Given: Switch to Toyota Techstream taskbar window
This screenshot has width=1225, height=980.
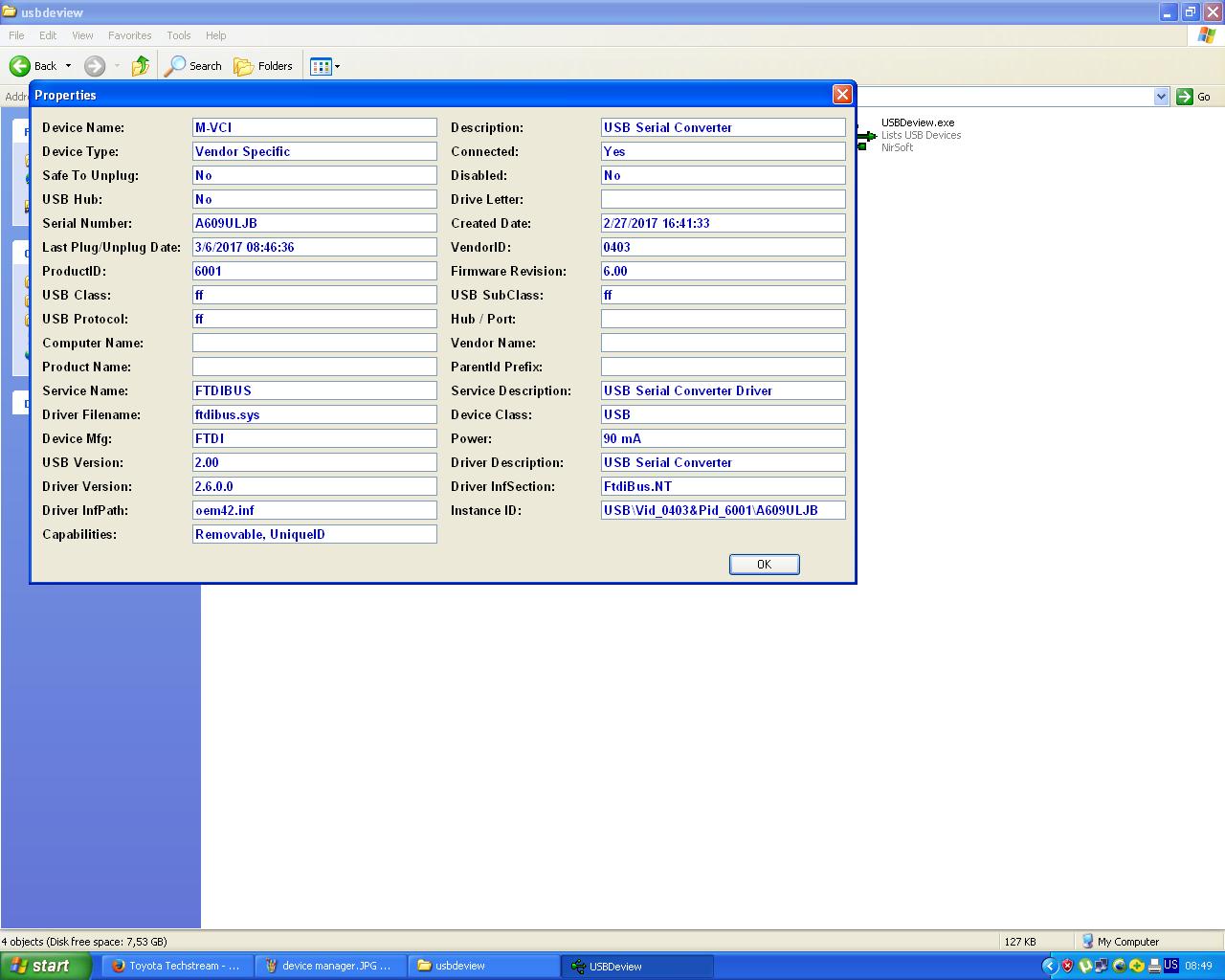Looking at the screenshot, I should point(176,966).
